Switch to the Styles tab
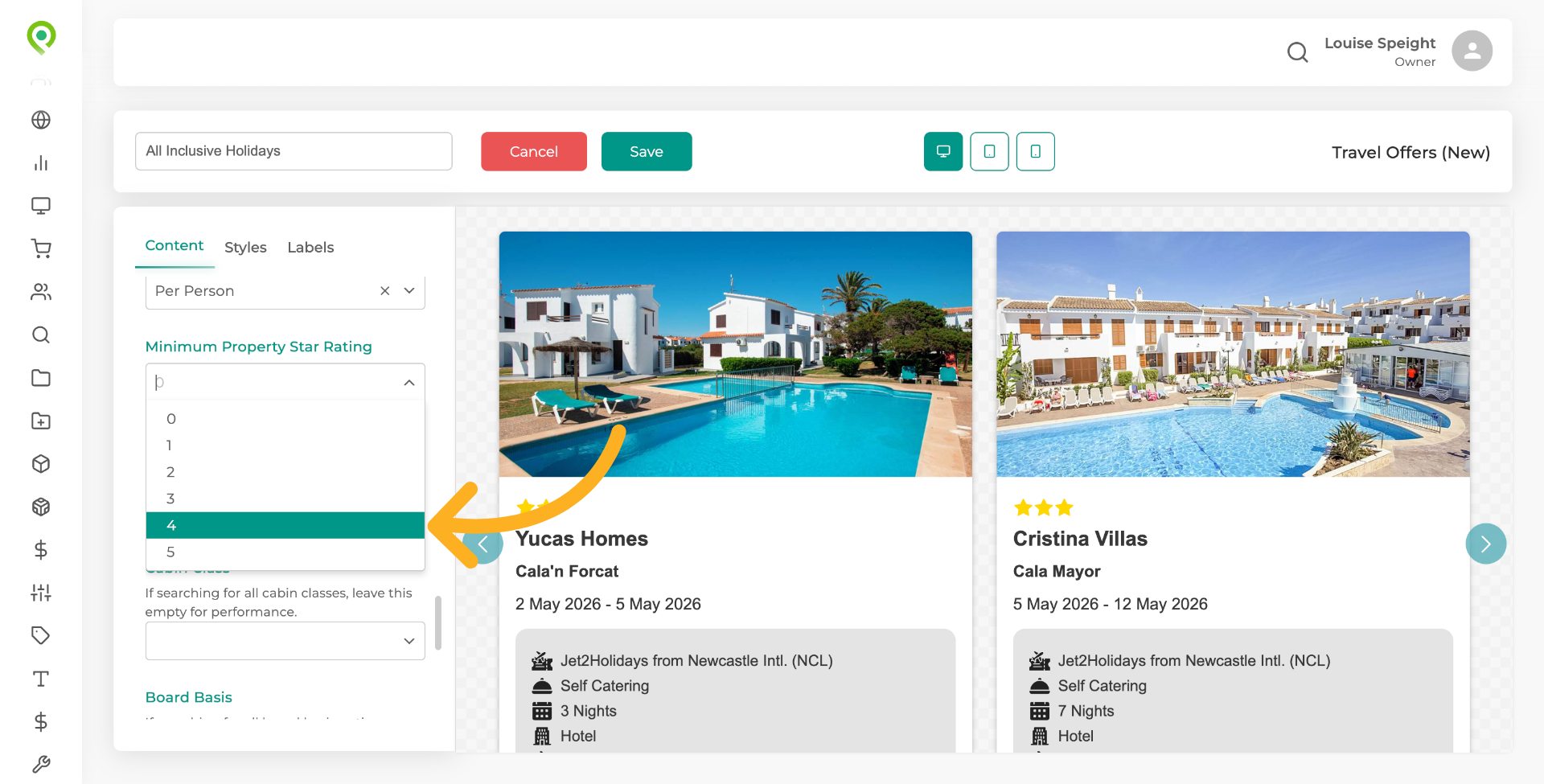This screenshot has width=1544, height=784. coord(245,247)
